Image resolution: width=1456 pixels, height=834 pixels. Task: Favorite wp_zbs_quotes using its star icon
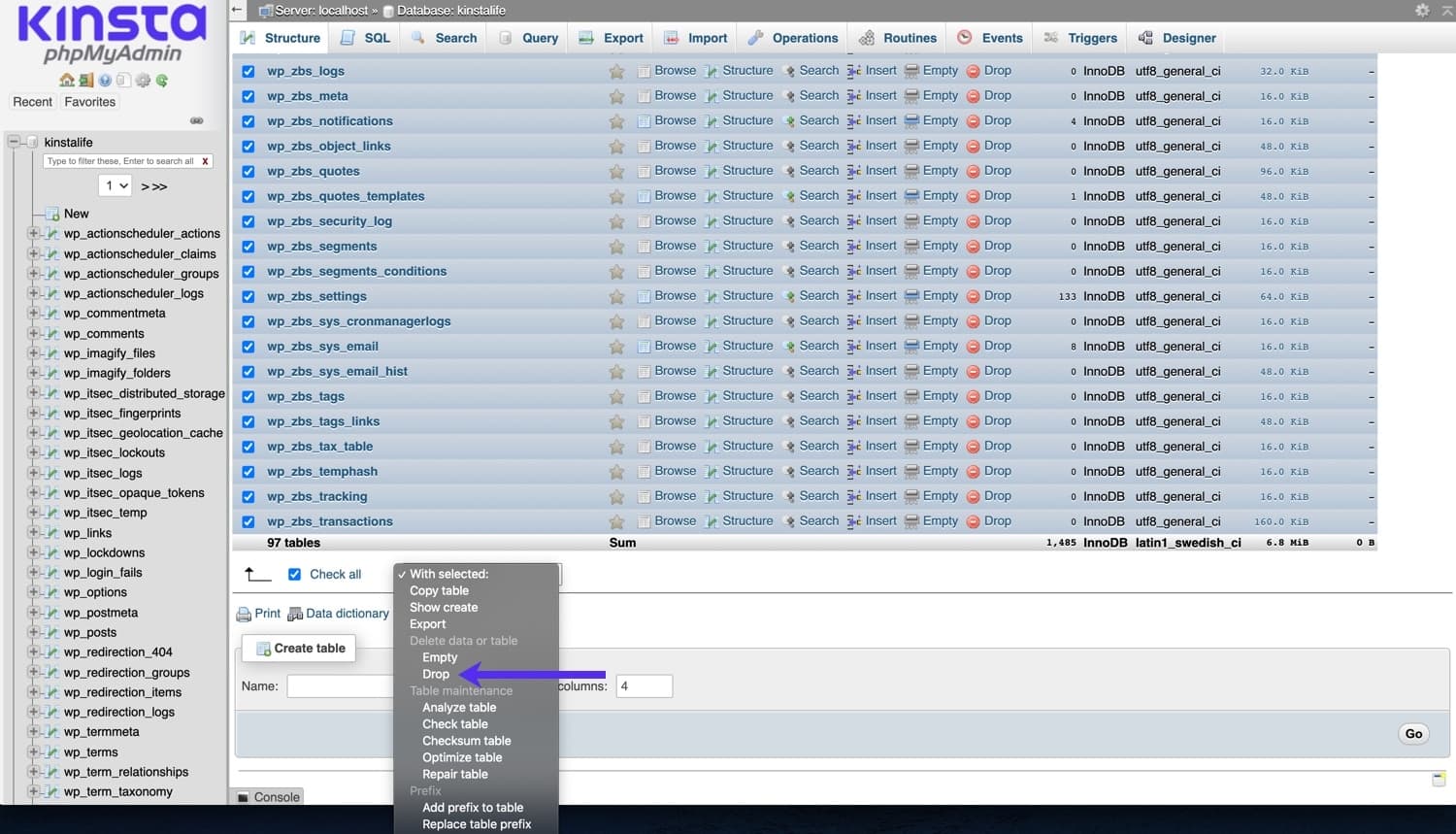point(617,171)
